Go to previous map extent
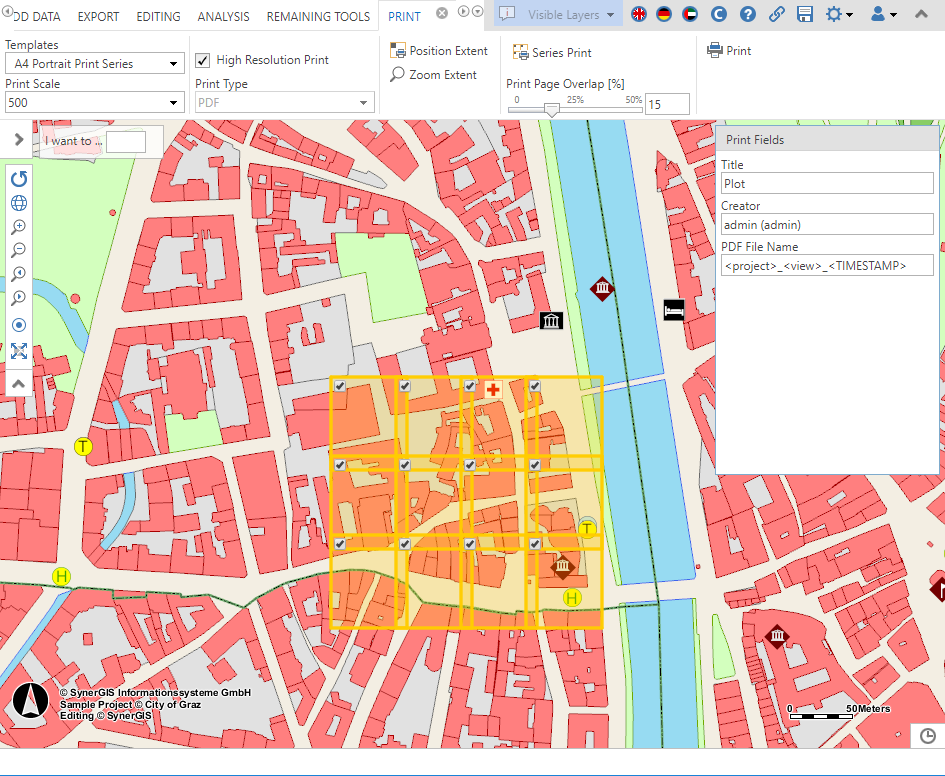The width and height of the screenshot is (945, 776). (19, 274)
